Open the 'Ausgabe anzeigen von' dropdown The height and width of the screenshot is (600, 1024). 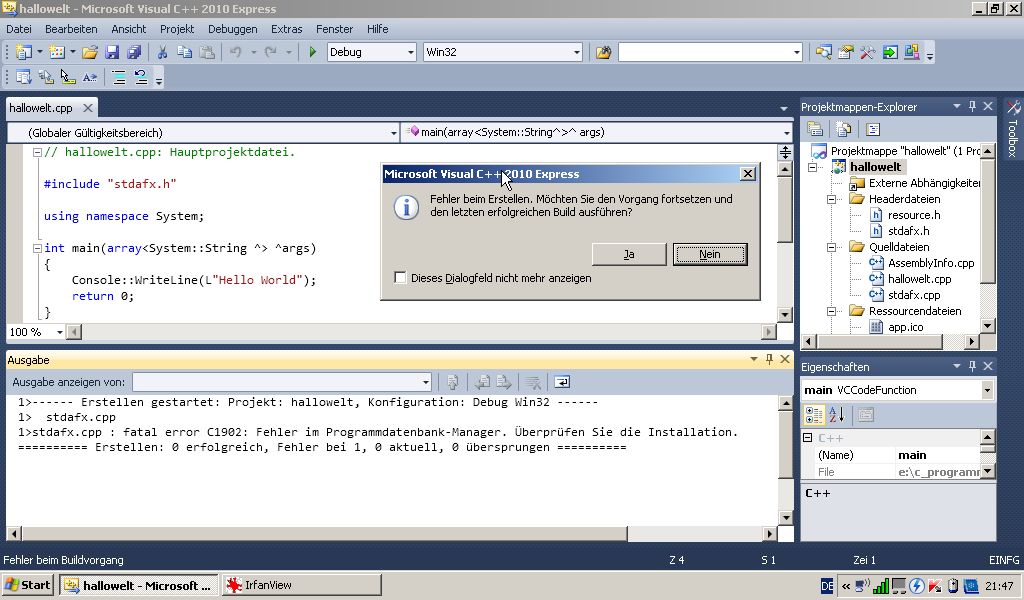point(426,382)
